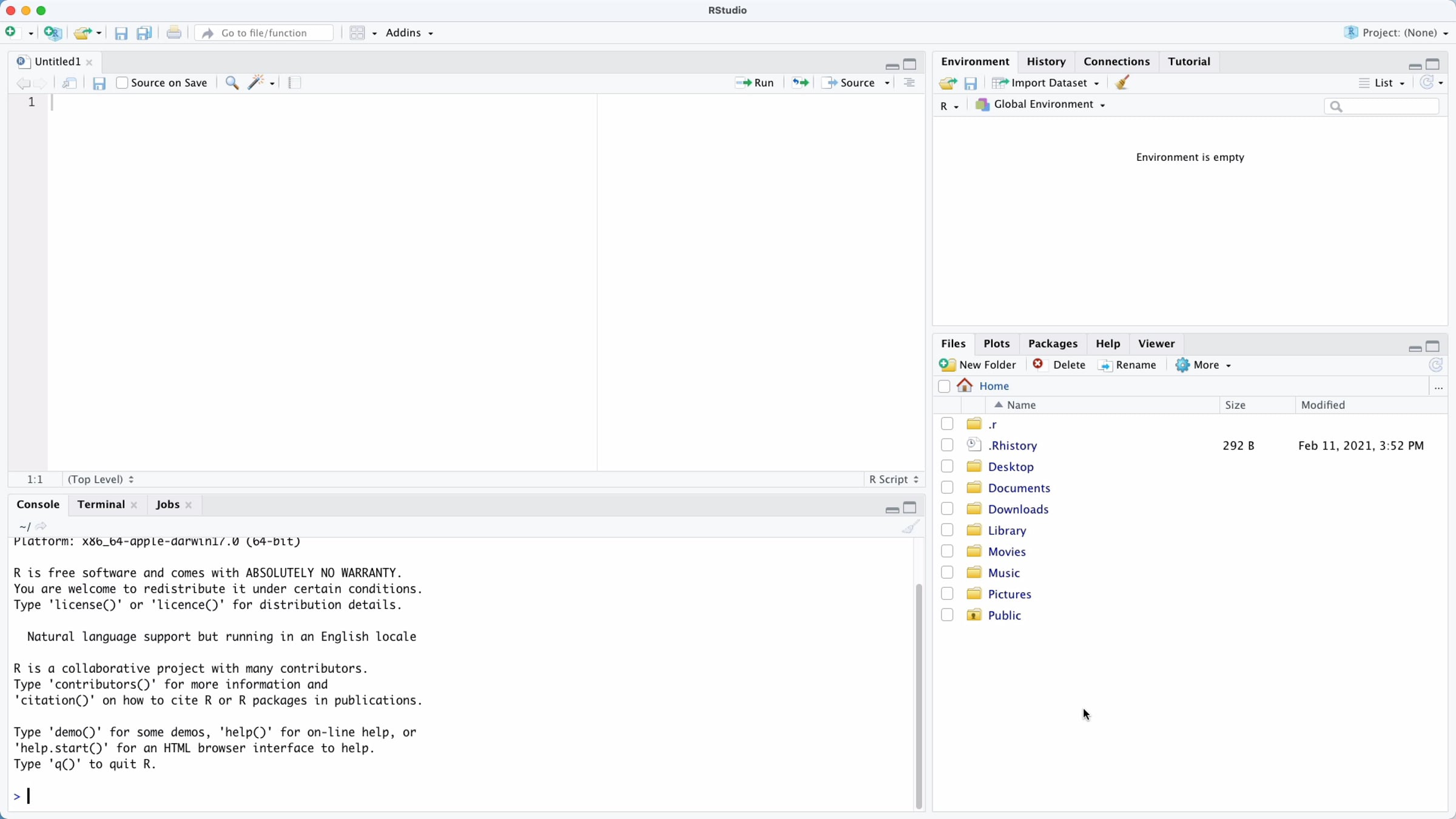Source the active document
Screen dimensions: 1456x819
[849, 83]
